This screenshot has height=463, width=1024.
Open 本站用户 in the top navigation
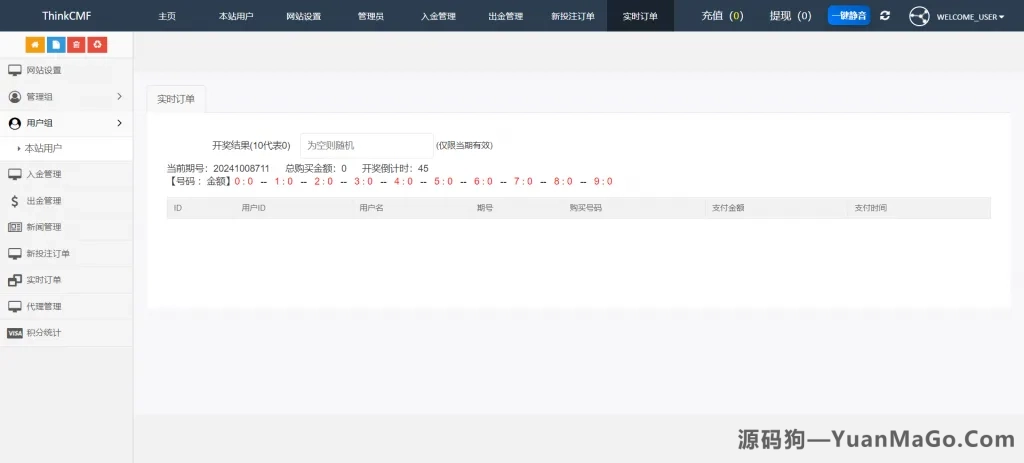pos(236,16)
